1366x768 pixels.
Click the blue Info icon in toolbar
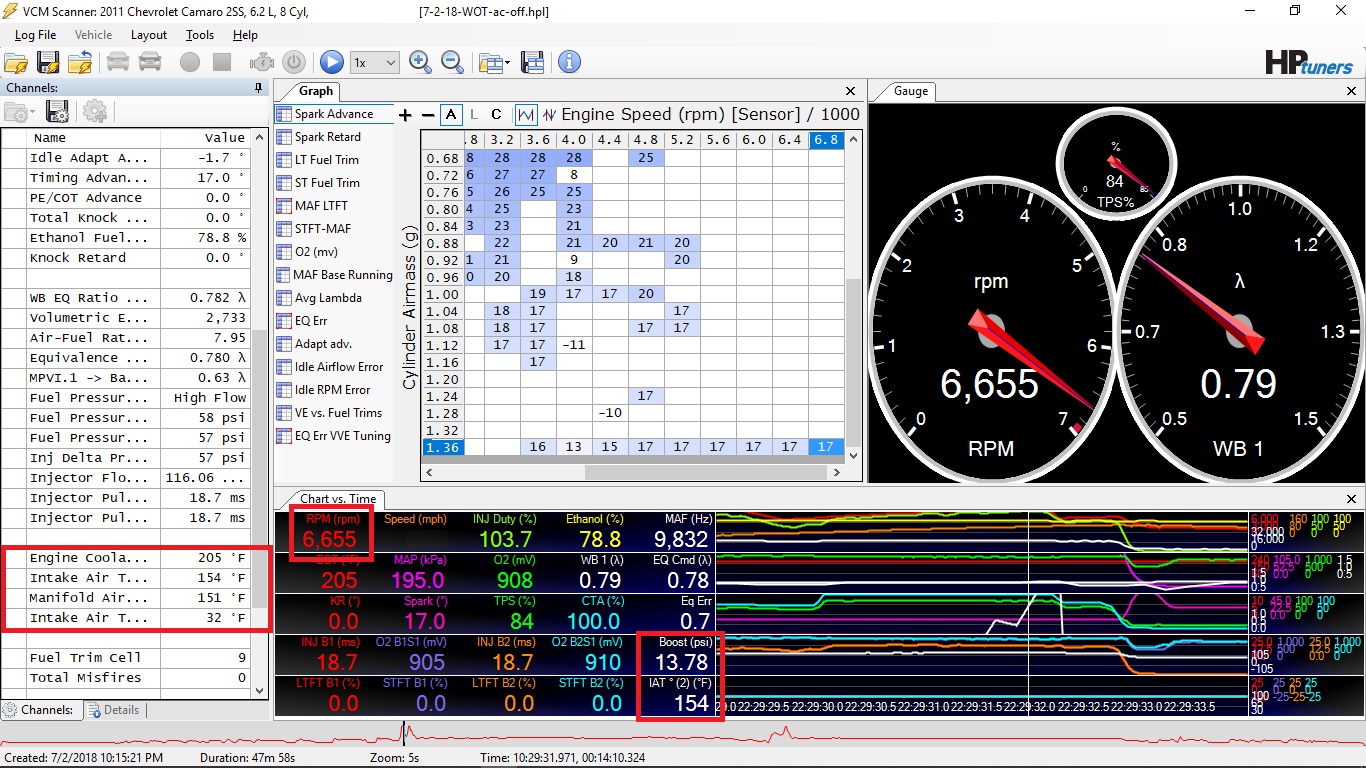pos(569,62)
